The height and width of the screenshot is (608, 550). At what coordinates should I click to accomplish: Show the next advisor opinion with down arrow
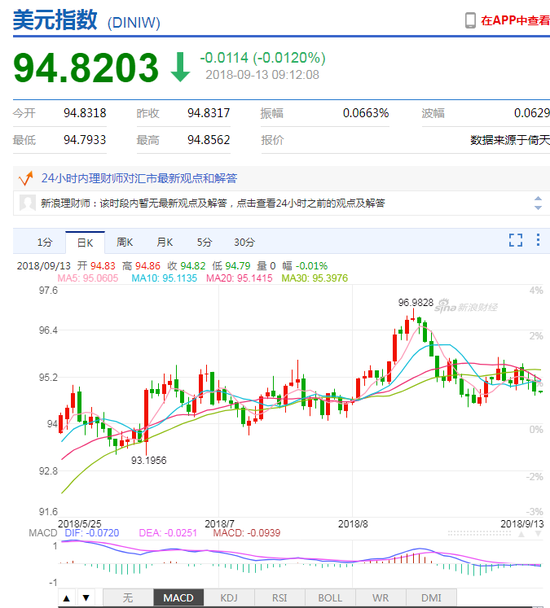point(538,208)
